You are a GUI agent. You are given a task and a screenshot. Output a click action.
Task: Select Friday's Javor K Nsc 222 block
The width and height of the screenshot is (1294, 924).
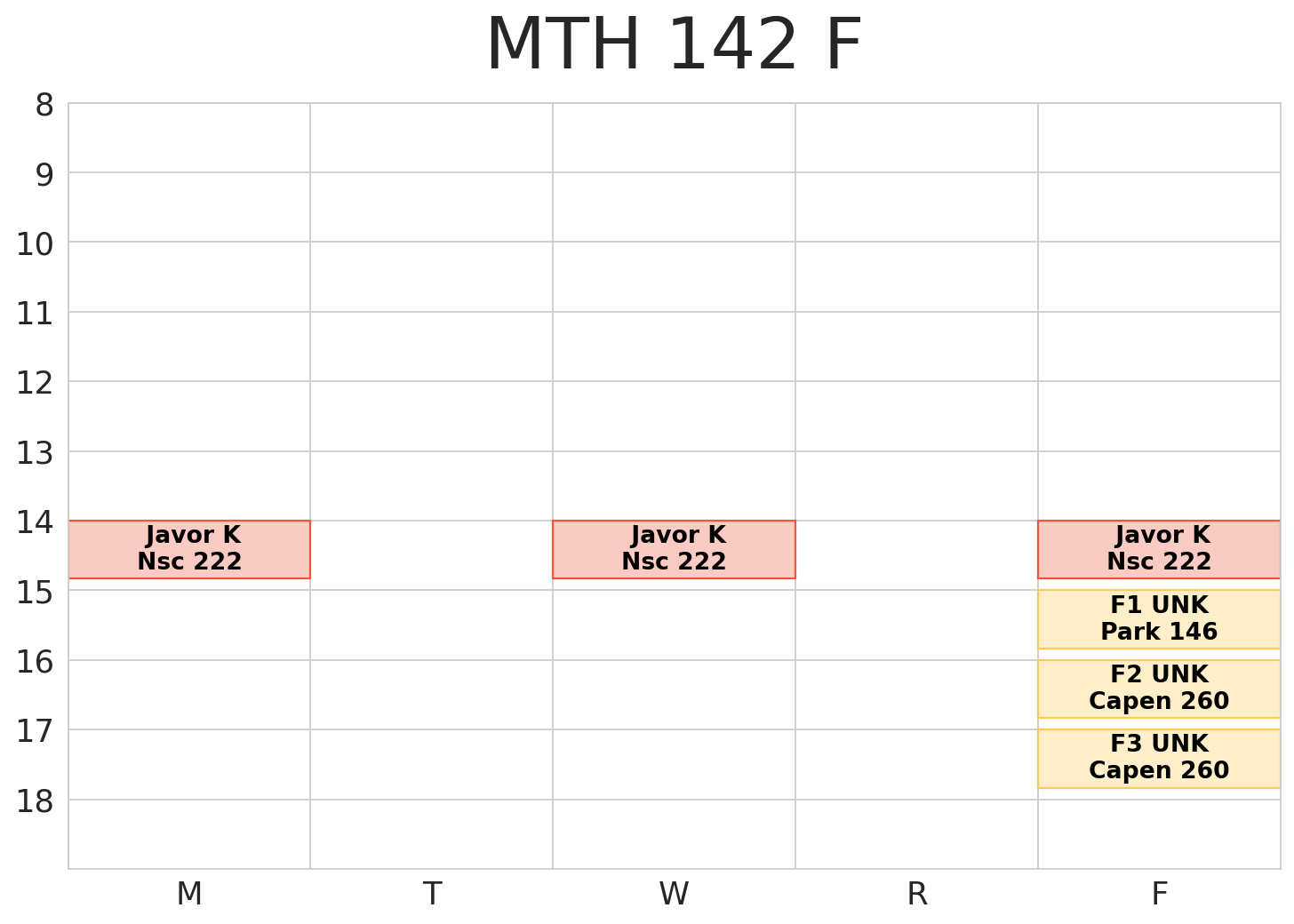point(1159,549)
